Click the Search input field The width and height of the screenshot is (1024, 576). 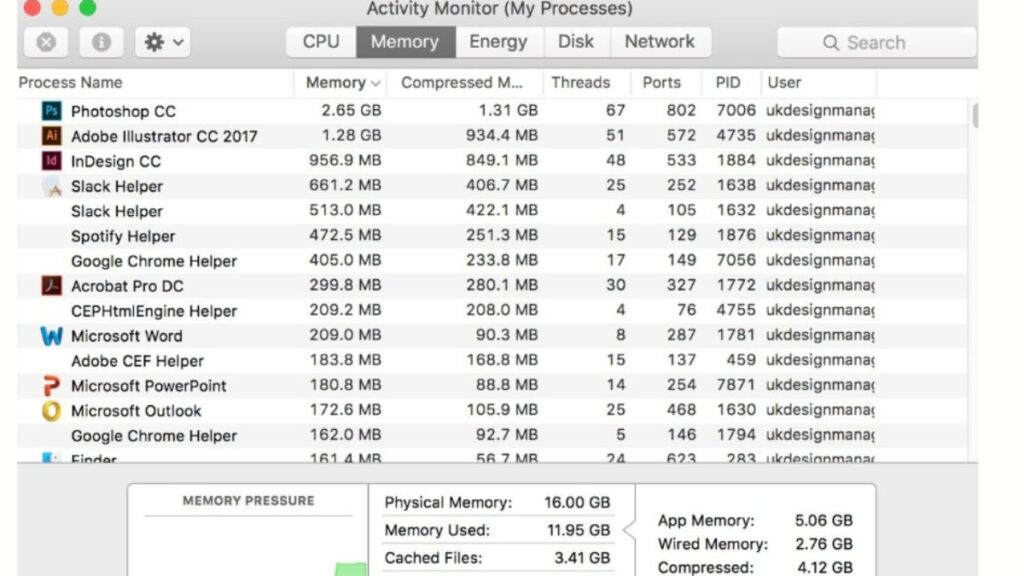pos(877,42)
